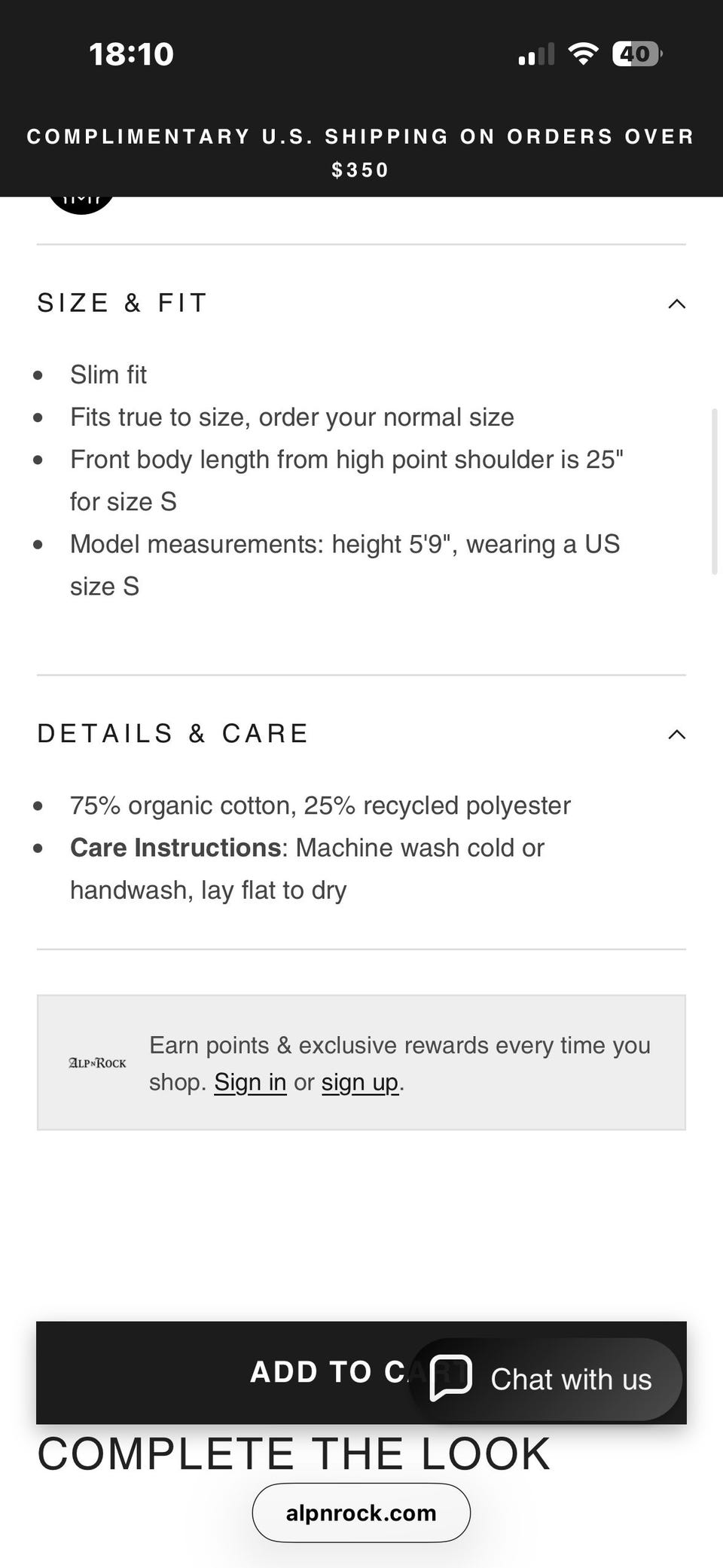Click the page scrollbar on right edge

click(x=714, y=491)
